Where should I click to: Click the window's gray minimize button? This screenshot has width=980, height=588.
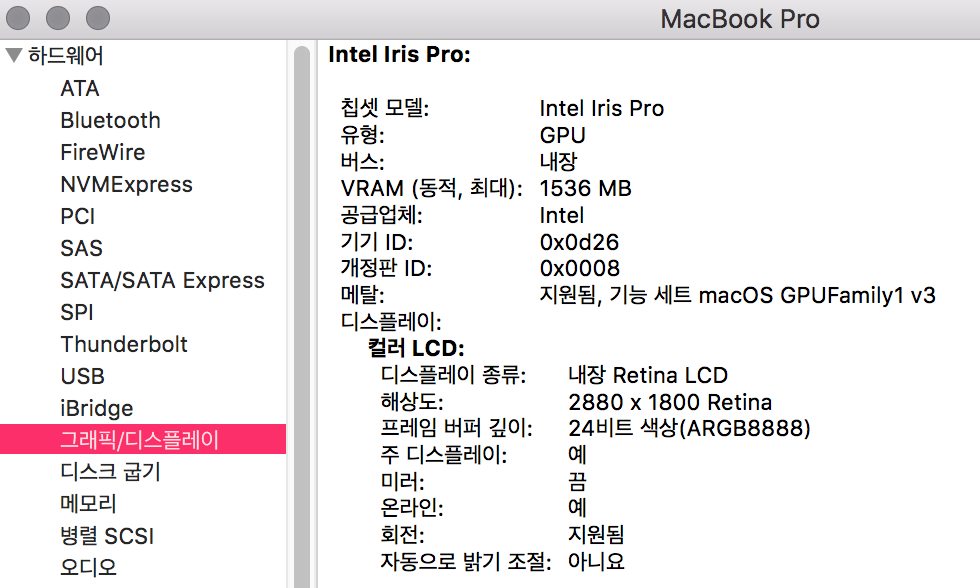point(59,18)
